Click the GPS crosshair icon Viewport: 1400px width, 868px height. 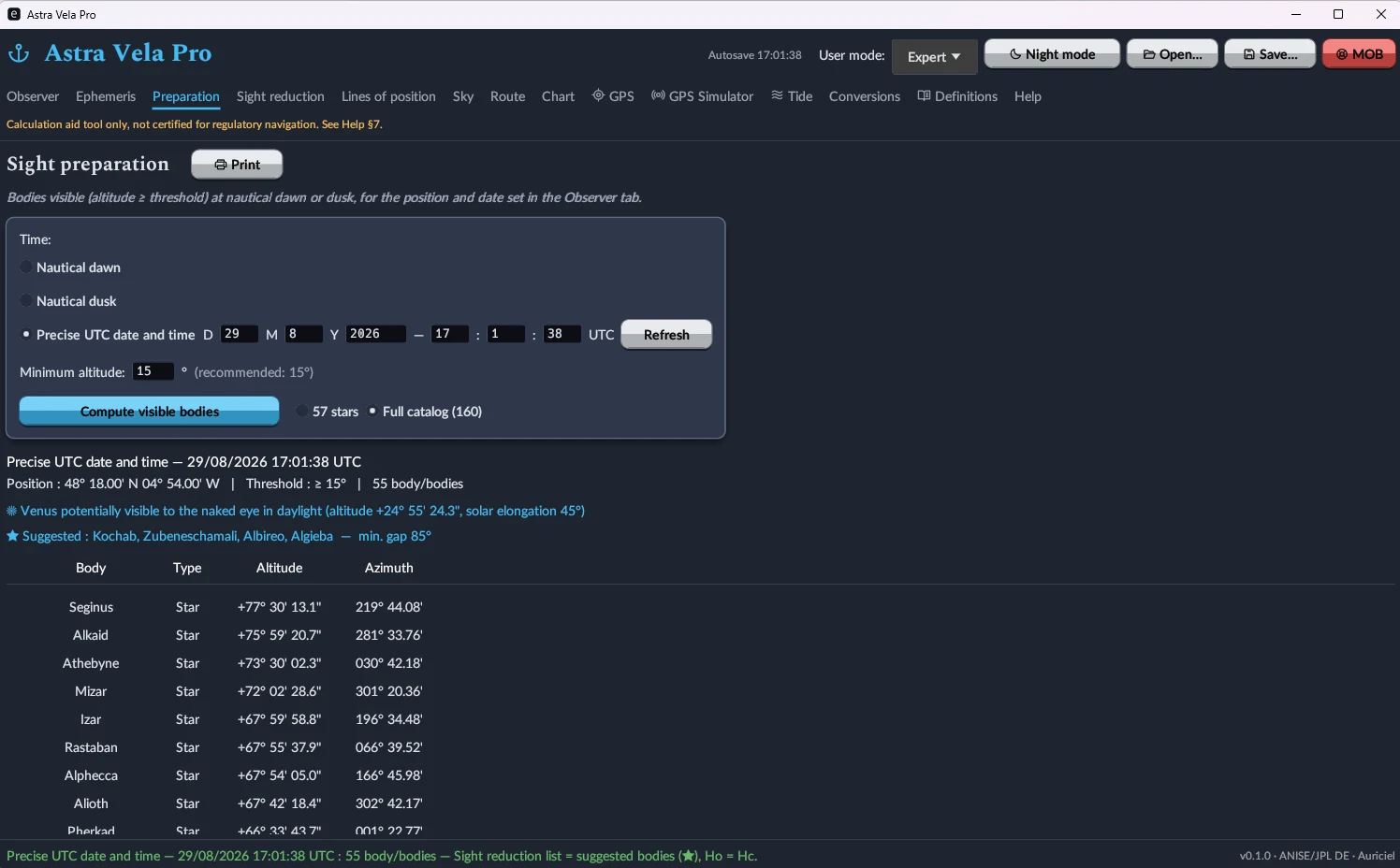(598, 95)
